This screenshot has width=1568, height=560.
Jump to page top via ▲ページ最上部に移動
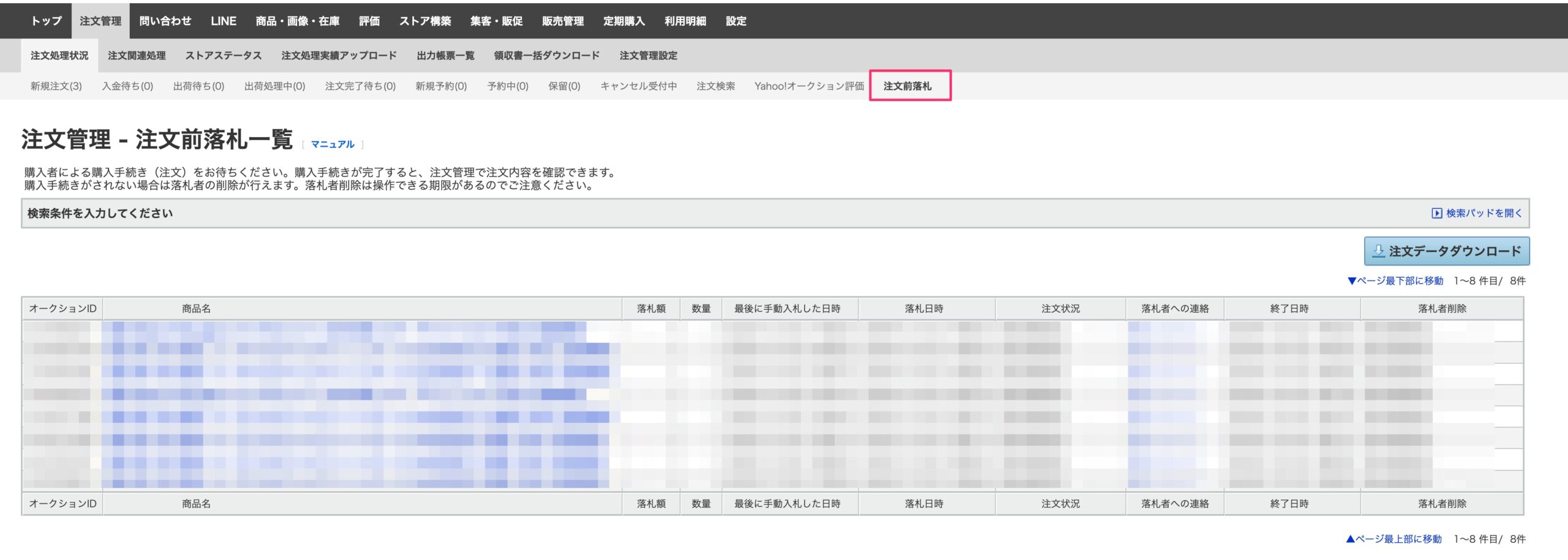[x=1394, y=539]
